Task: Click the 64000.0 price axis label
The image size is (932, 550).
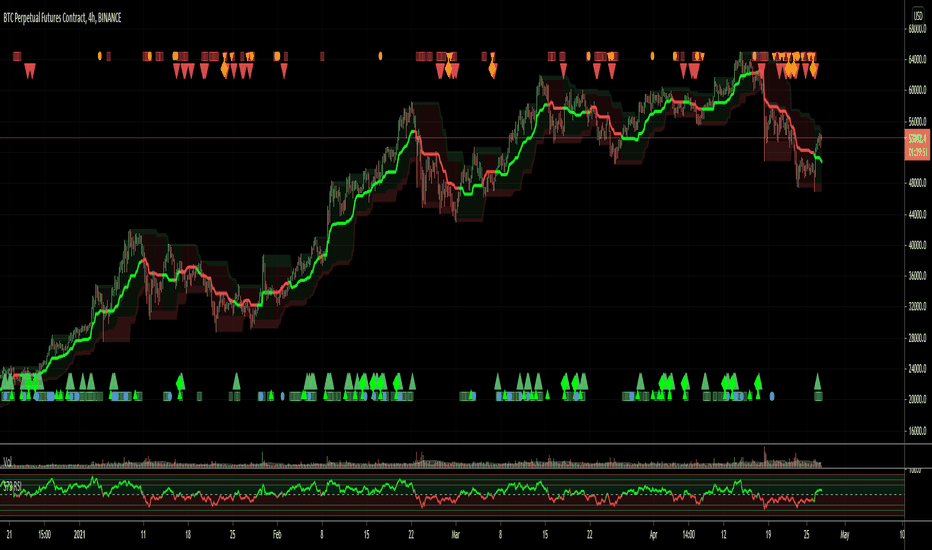Action: 917,59
